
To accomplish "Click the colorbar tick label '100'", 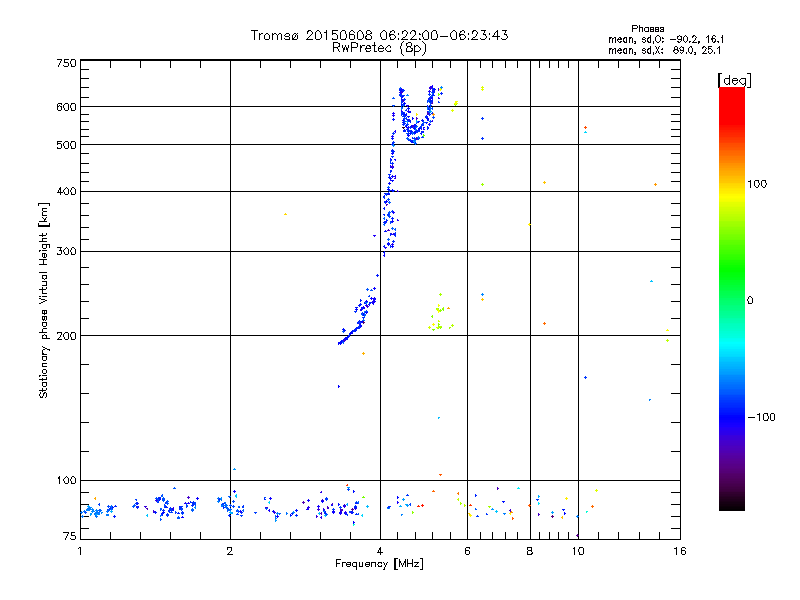I will tap(757, 184).
